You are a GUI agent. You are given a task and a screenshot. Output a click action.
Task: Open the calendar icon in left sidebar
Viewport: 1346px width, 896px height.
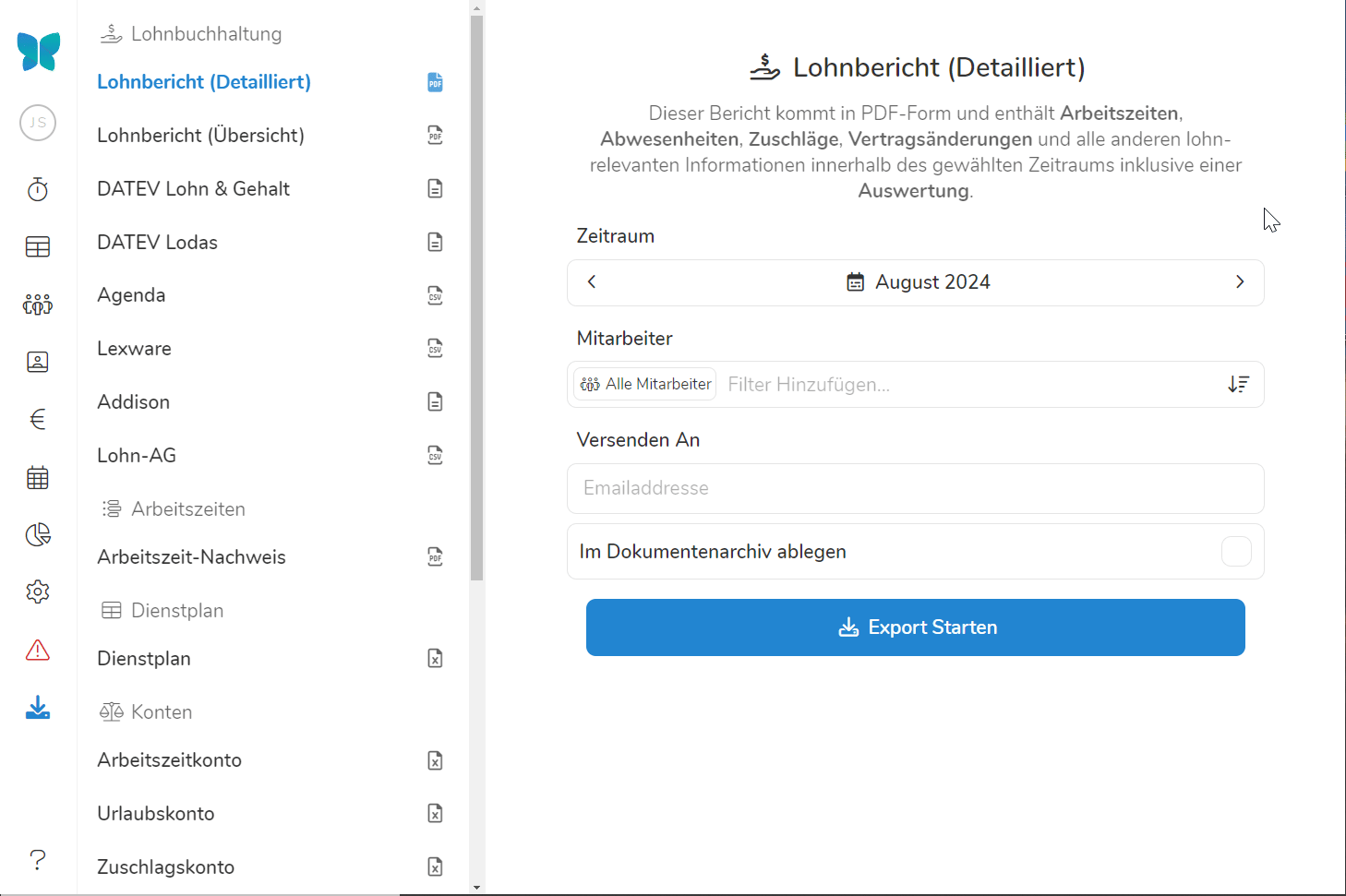coord(38,478)
